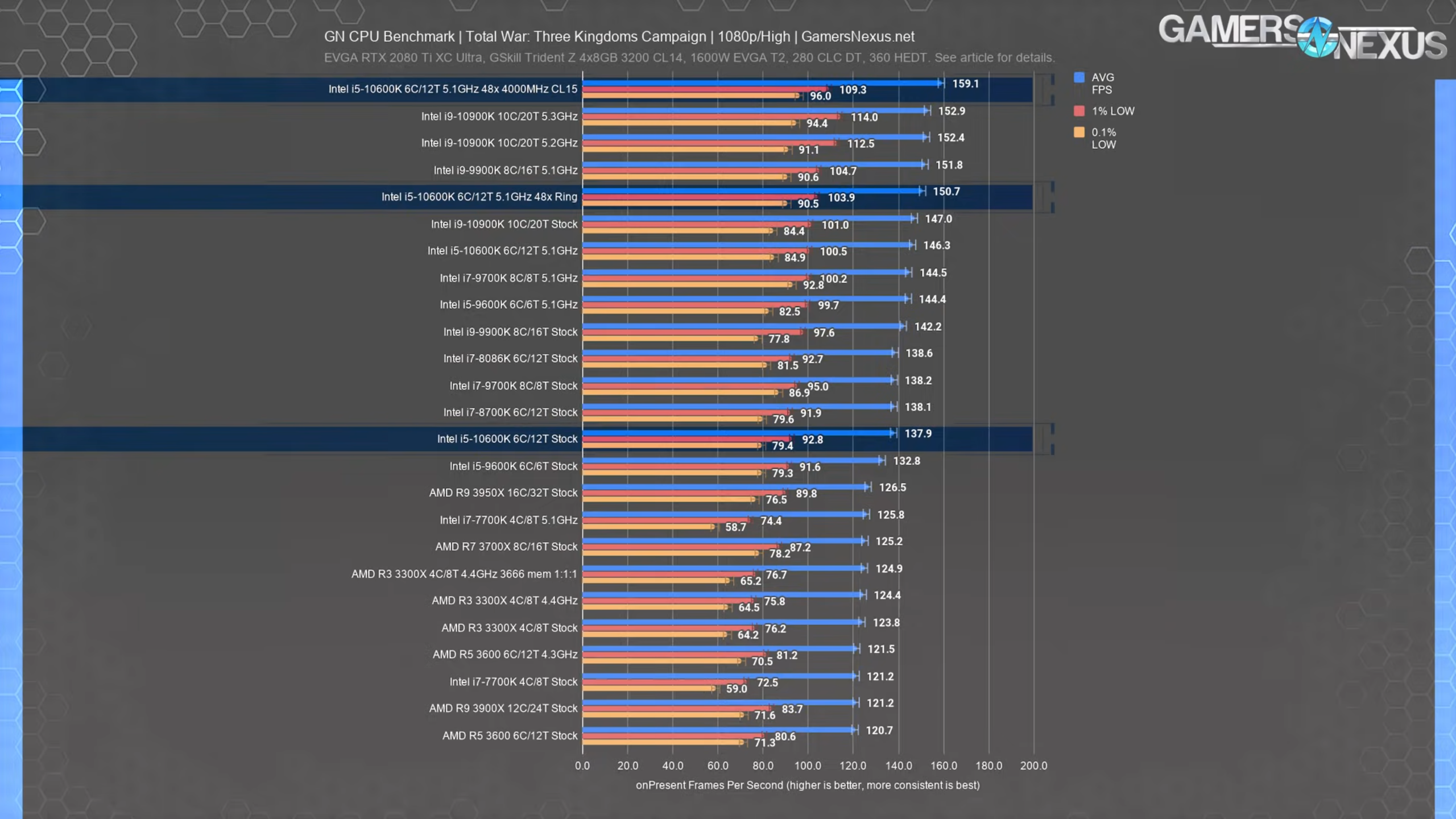Select 'AMD R9 3950X 16C/32T Stock' label
This screenshot has width=1456, height=819.
click(x=503, y=493)
